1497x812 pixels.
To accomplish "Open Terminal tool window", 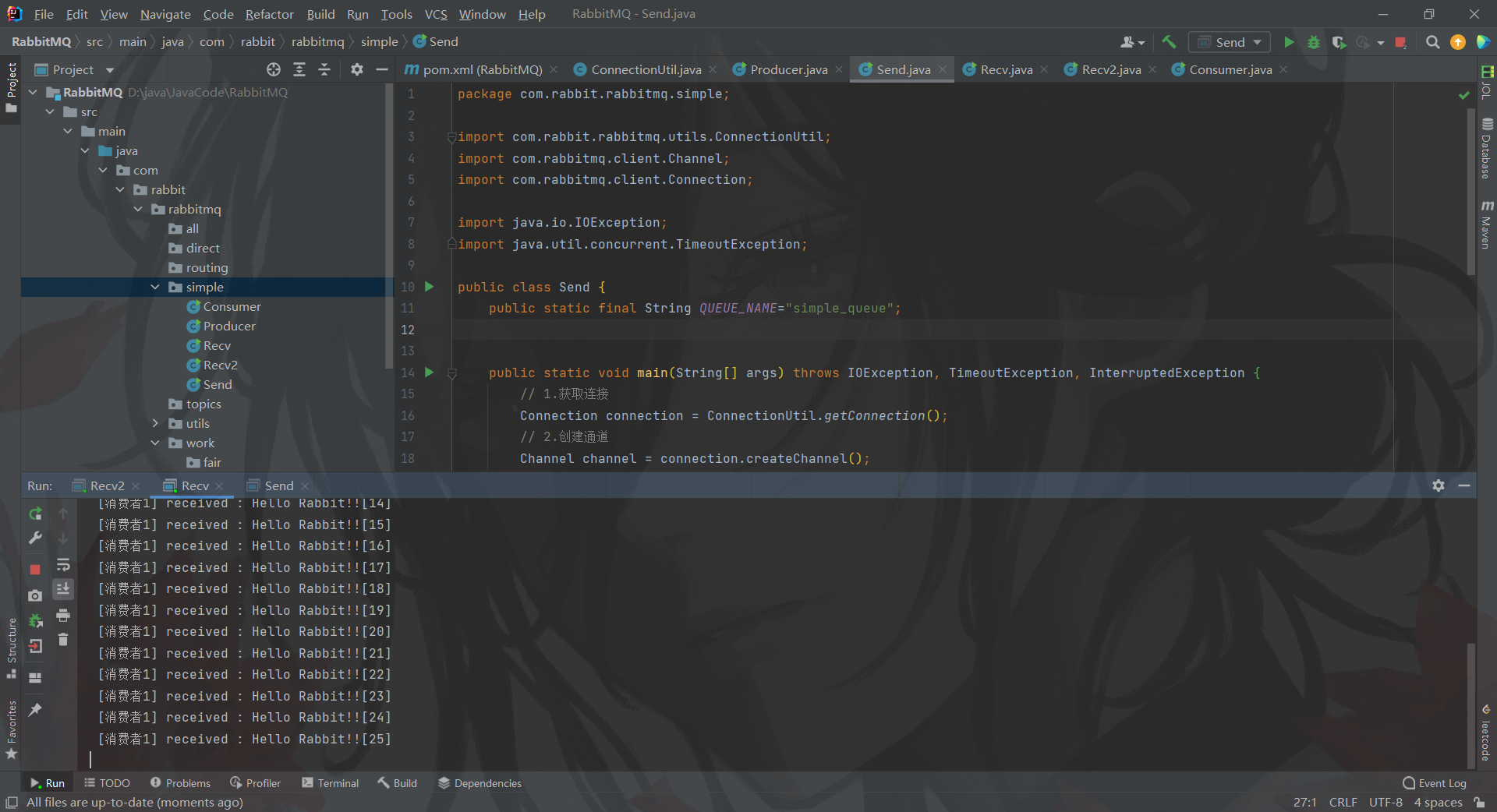I will pyautogui.click(x=330, y=783).
